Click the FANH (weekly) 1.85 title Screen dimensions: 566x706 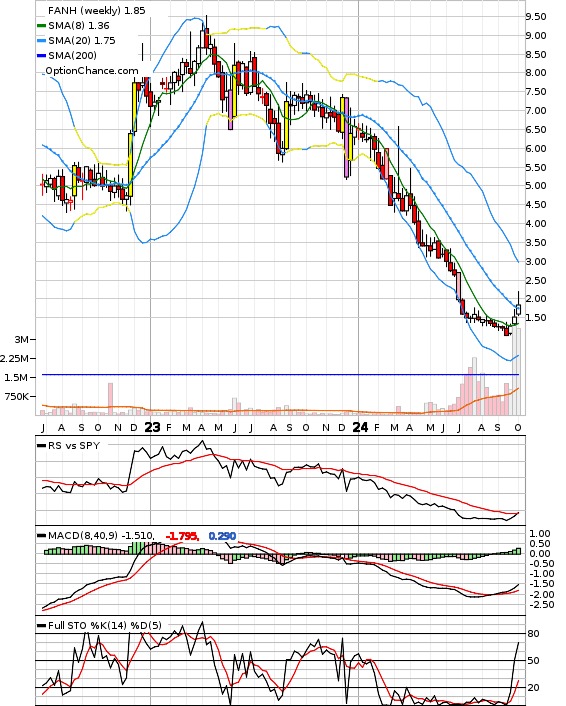97,10
